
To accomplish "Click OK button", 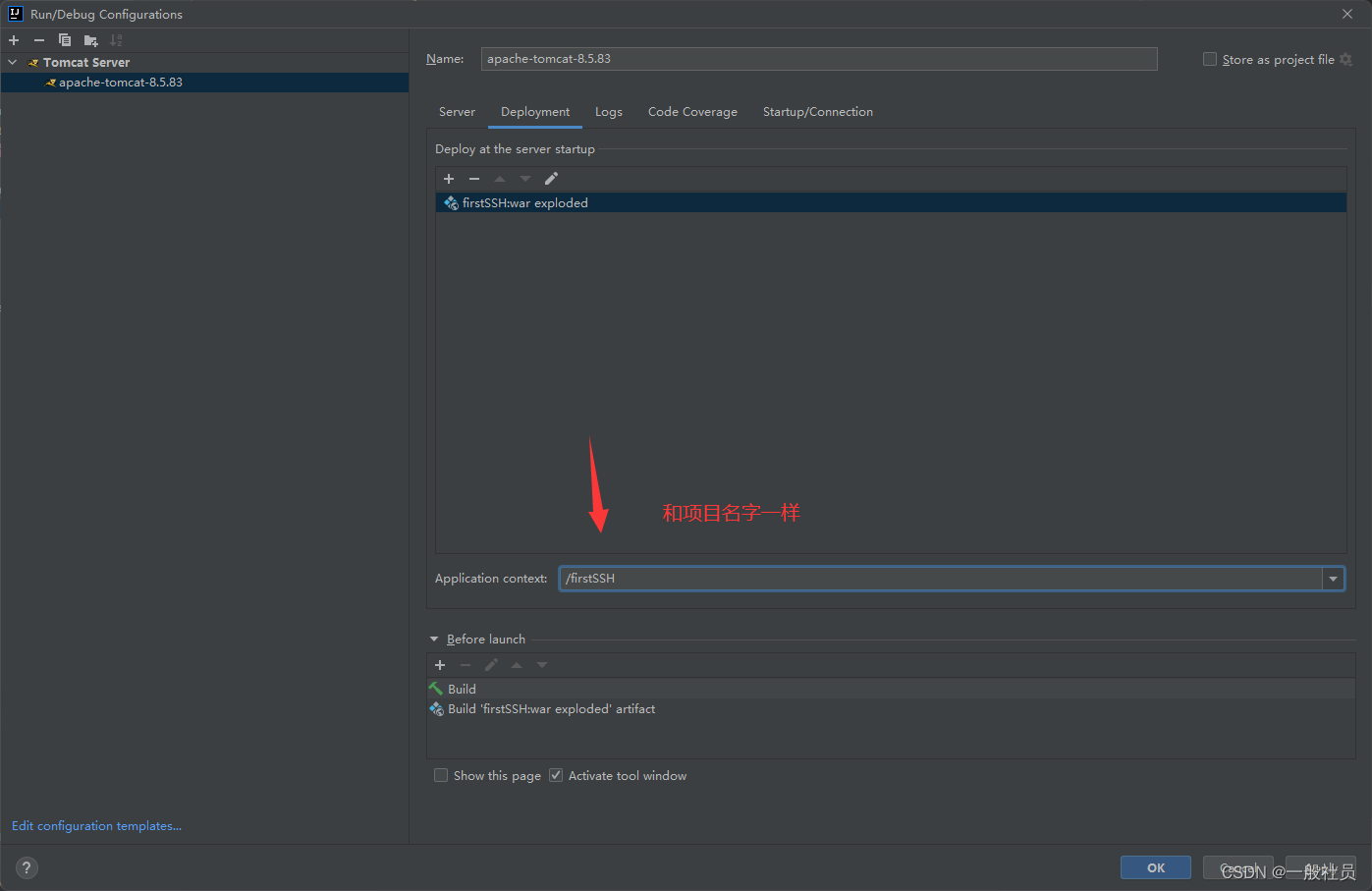I will click(x=1156, y=867).
